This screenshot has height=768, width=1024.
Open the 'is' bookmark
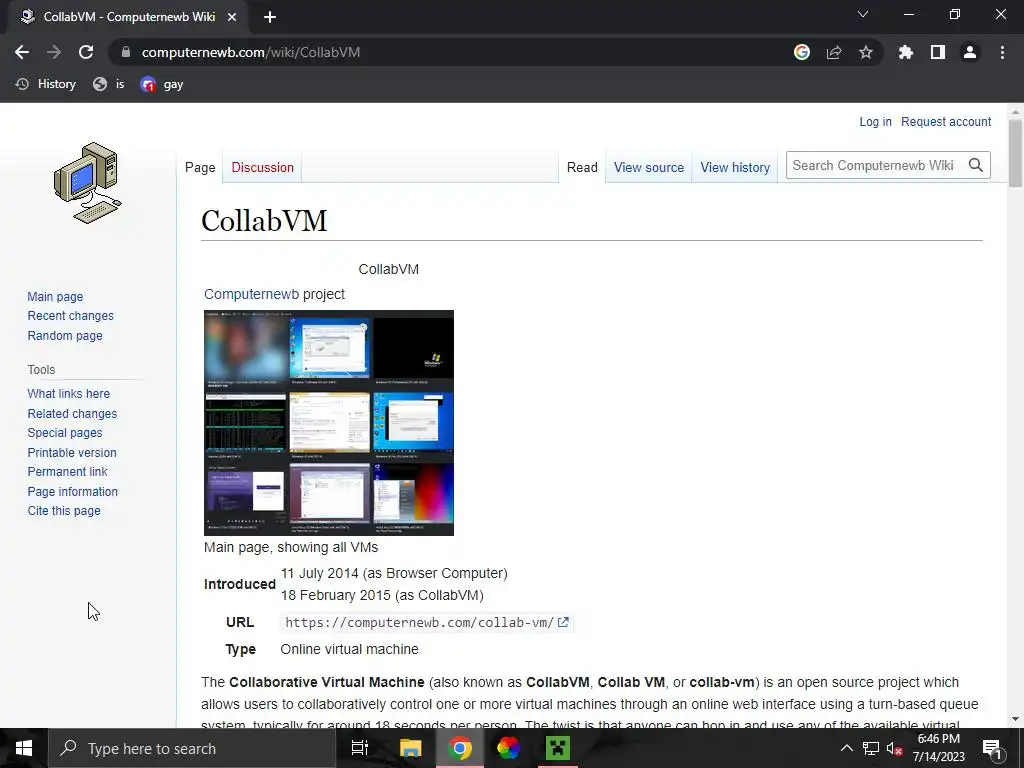pos(109,84)
